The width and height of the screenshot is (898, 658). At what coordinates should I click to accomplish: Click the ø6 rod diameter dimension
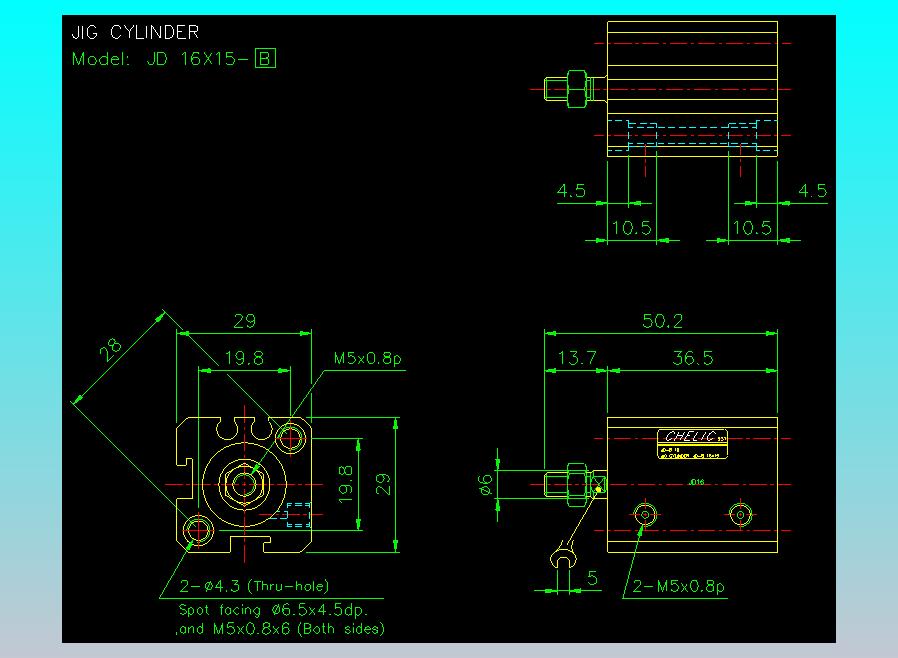point(485,484)
